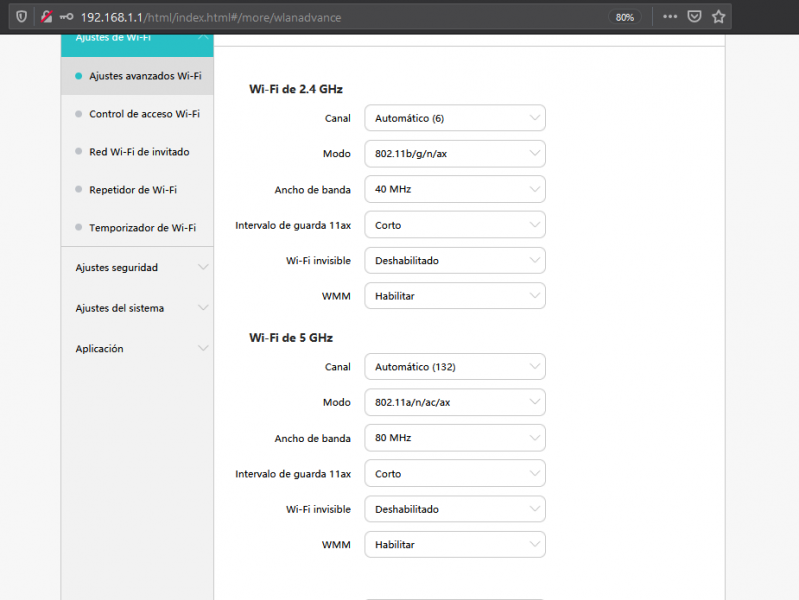Click the saved password key icon
Screen dimensions: 799x600
[x=65, y=17]
